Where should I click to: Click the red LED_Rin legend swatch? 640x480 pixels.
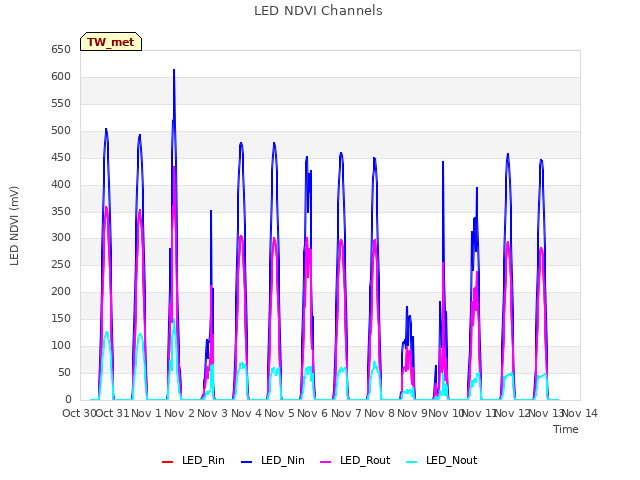point(167,462)
